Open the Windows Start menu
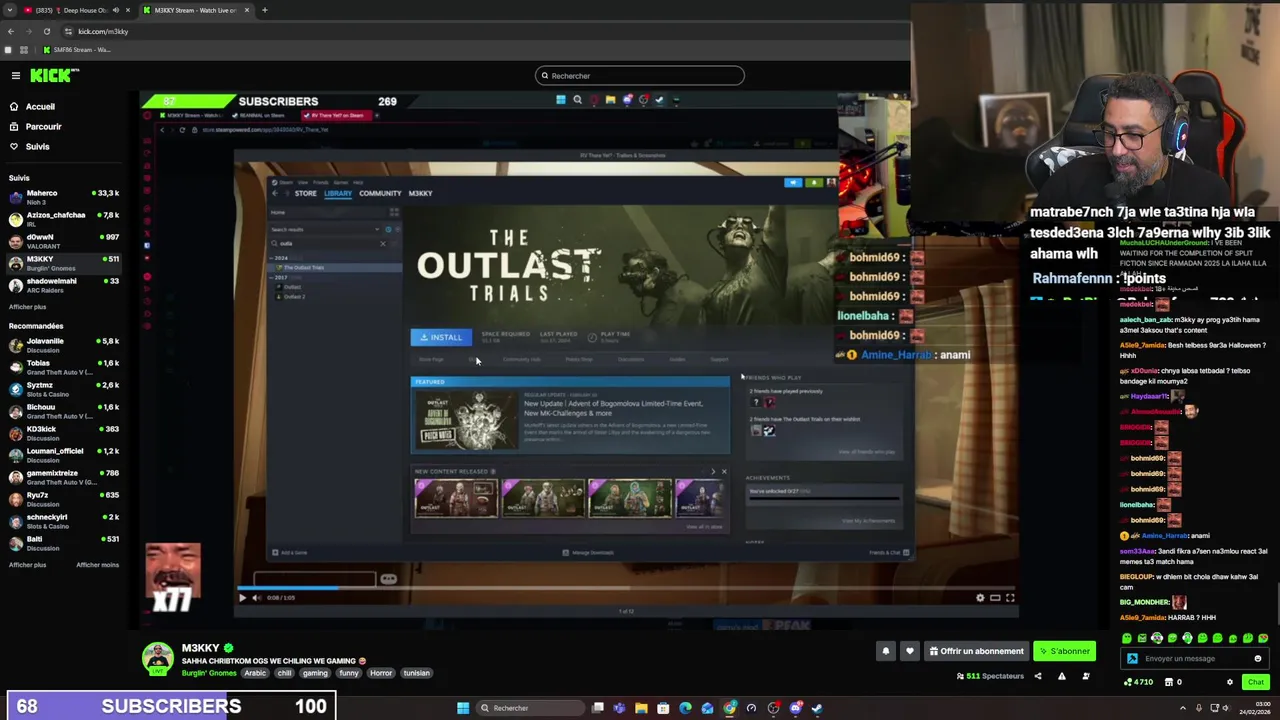 click(x=463, y=708)
